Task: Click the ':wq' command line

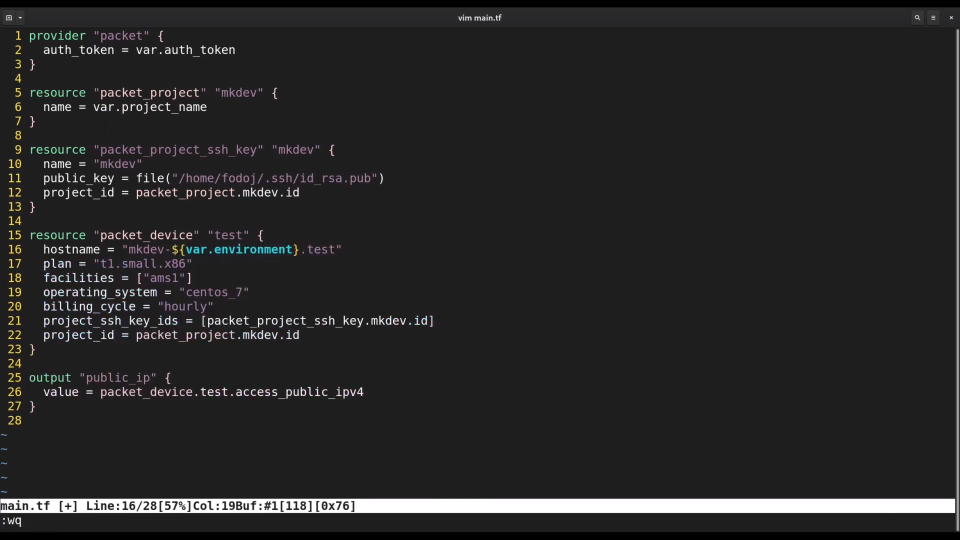Action: pos(11,521)
